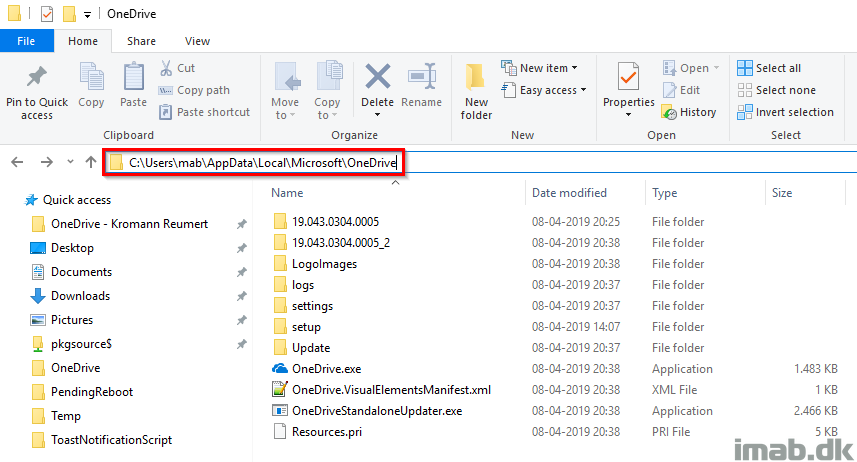Click the red Delete X icon
The height and width of the screenshot is (462, 857).
click(x=377, y=77)
